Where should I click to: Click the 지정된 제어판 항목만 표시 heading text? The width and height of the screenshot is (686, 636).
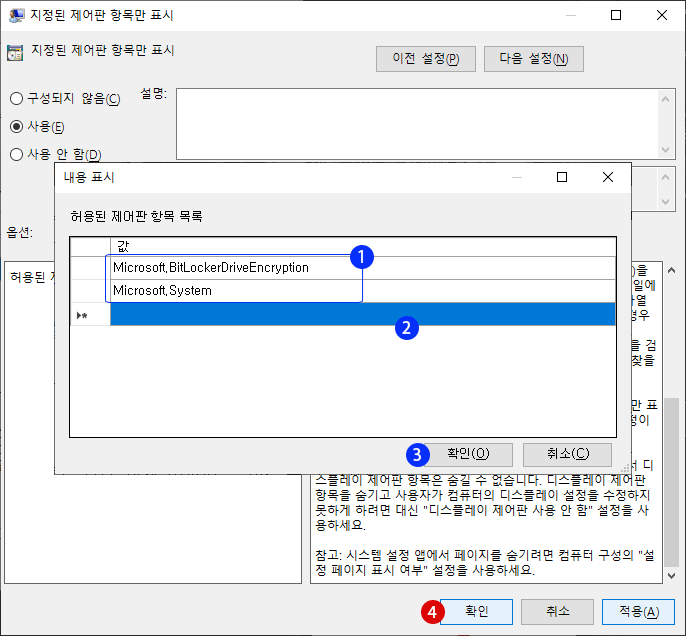click(103, 50)
